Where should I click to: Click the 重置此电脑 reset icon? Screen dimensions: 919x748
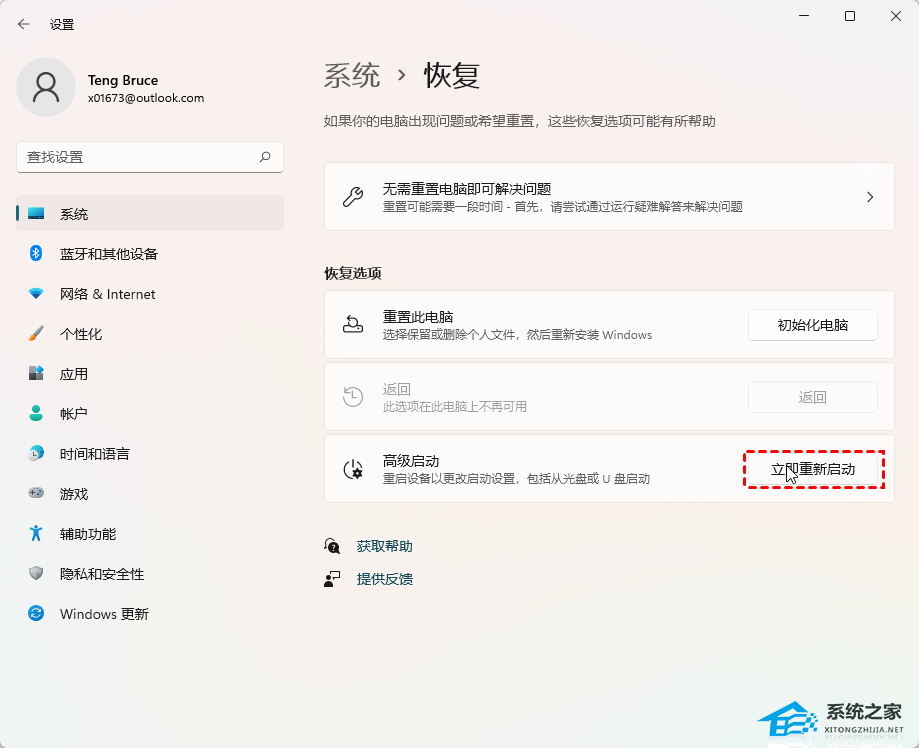pos(353,325)
